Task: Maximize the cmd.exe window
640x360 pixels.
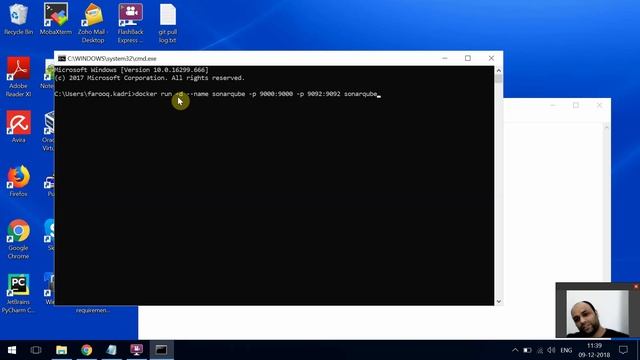Action: tap(468, 58)
